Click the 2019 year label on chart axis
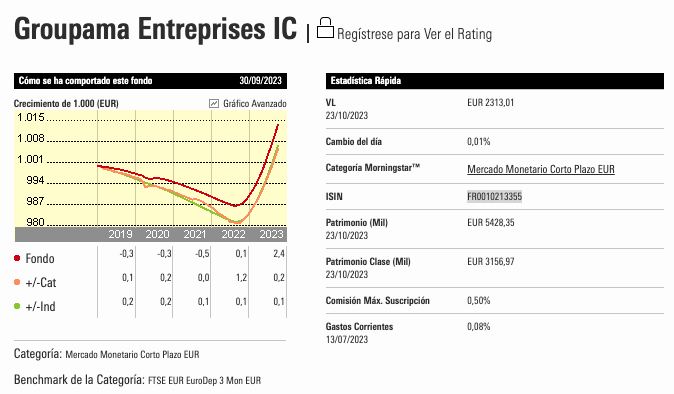Image resolution: width=674 pixels, height=394 pixels. [x=120, y=234]
